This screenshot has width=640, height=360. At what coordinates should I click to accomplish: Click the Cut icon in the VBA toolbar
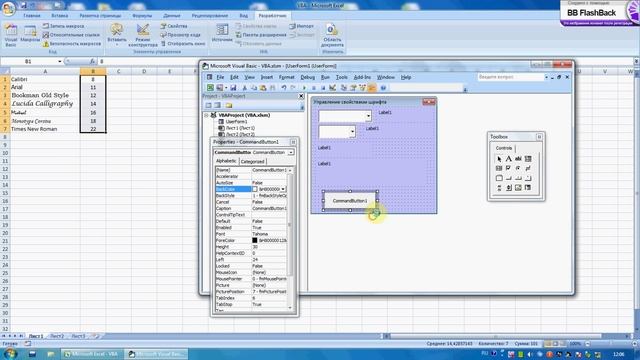[244, 88]
